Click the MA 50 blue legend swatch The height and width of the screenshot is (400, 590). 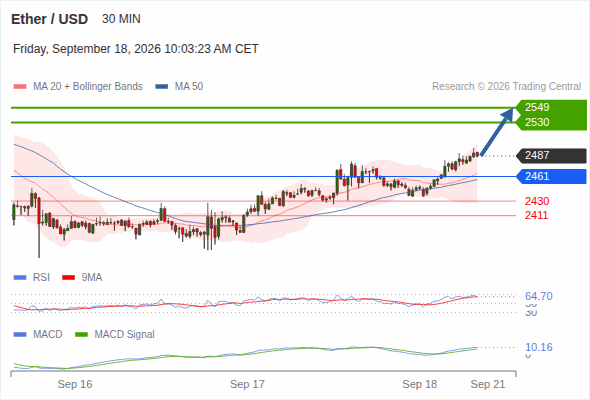tap(161, 87)
